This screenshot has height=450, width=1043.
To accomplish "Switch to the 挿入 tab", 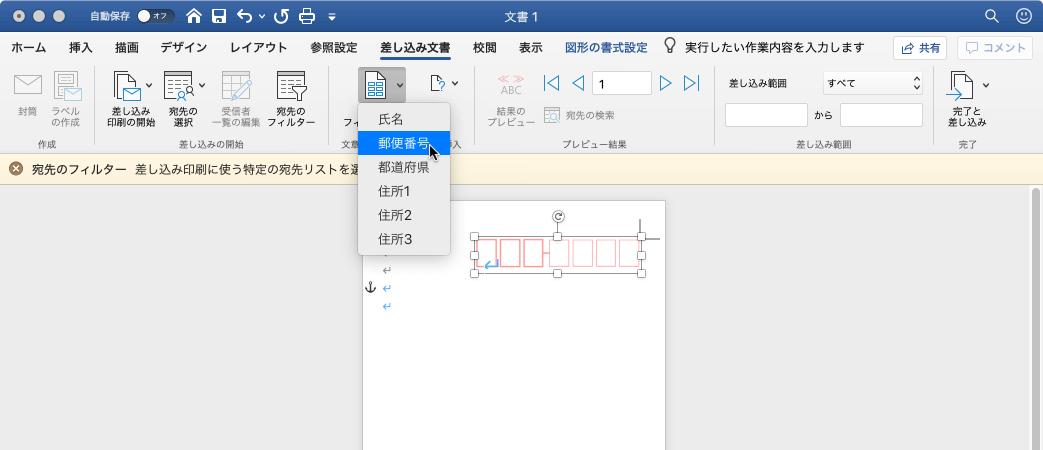I will [80, 47].
